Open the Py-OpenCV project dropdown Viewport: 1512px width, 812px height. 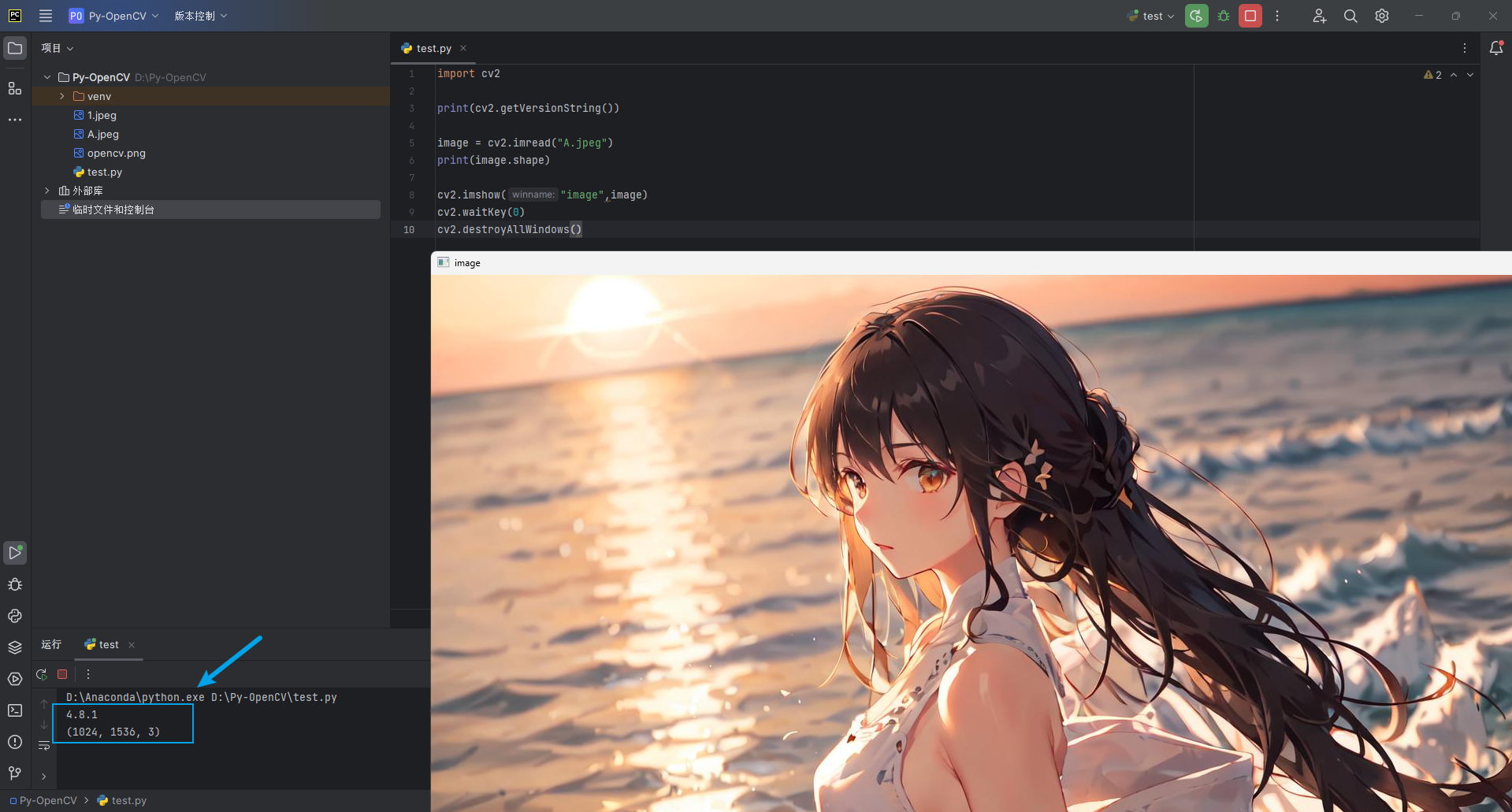[114, 16]
